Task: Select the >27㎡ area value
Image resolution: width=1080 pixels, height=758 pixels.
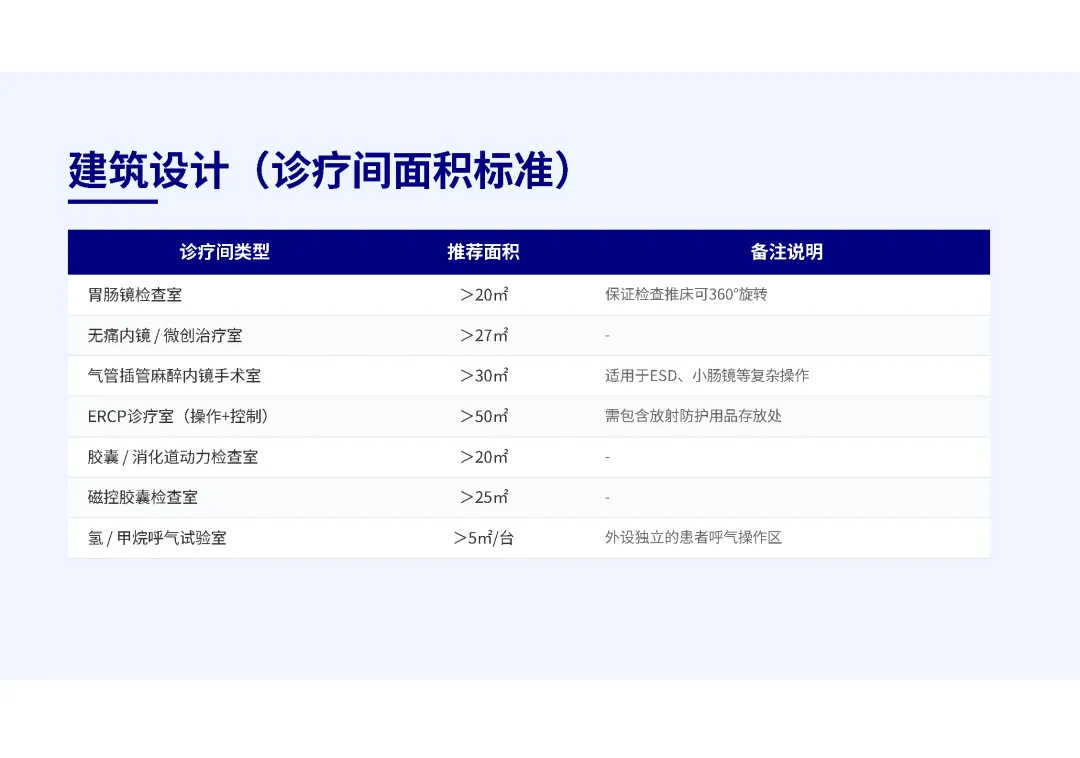Action: (x=484, y=335)
